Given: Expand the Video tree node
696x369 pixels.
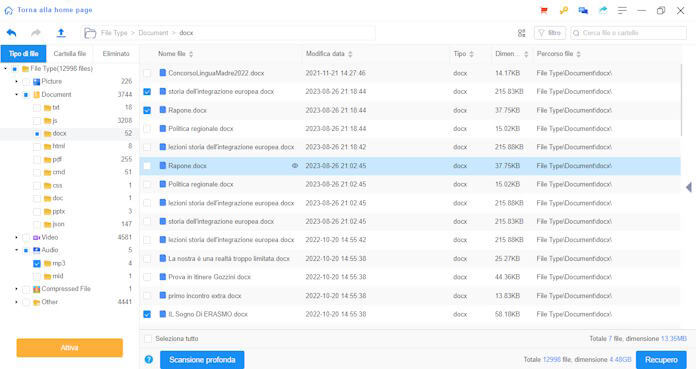Looking at the screenshot, I should coord(16,238).
